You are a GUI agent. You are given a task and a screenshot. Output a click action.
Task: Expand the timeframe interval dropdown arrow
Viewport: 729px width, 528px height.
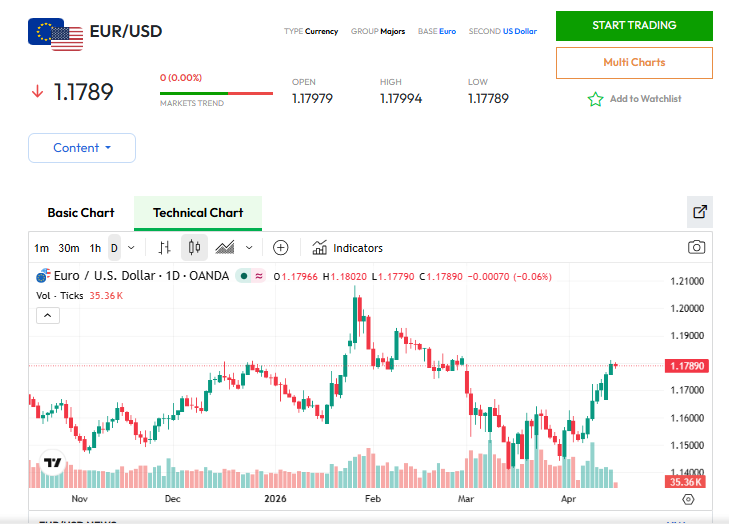(x=131, y=248)
